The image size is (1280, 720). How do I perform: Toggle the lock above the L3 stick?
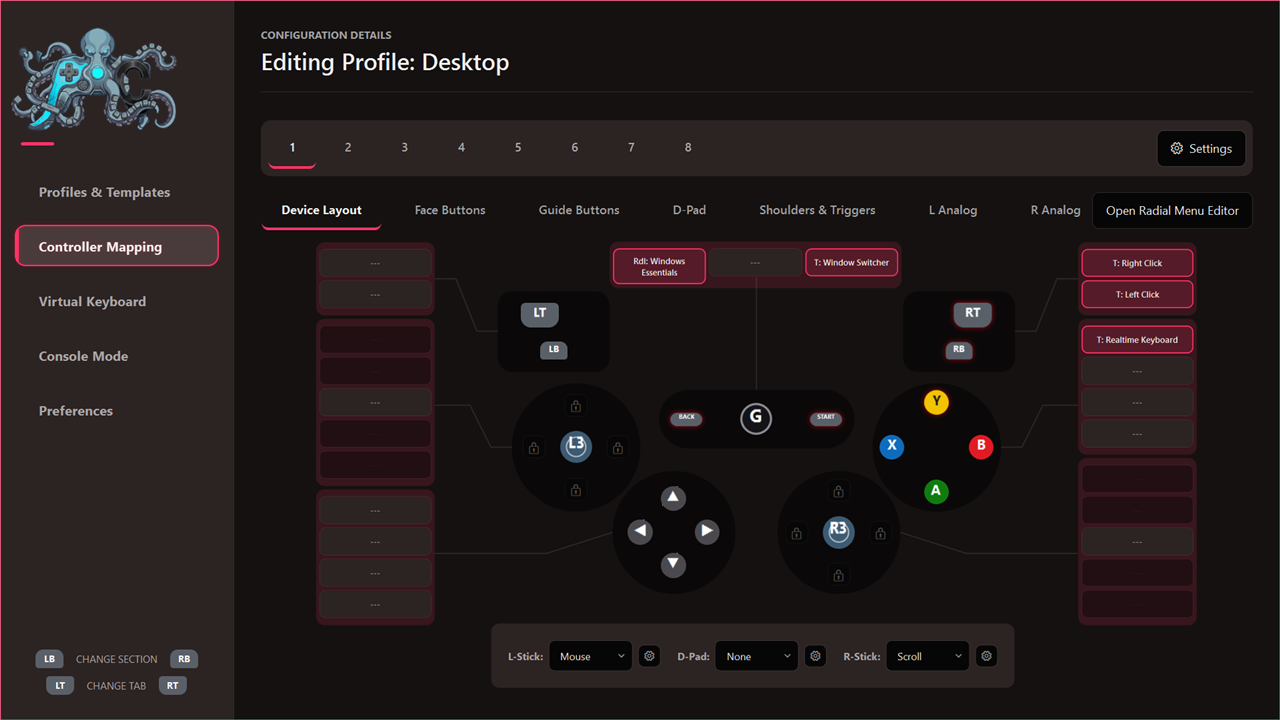[576, 406]
